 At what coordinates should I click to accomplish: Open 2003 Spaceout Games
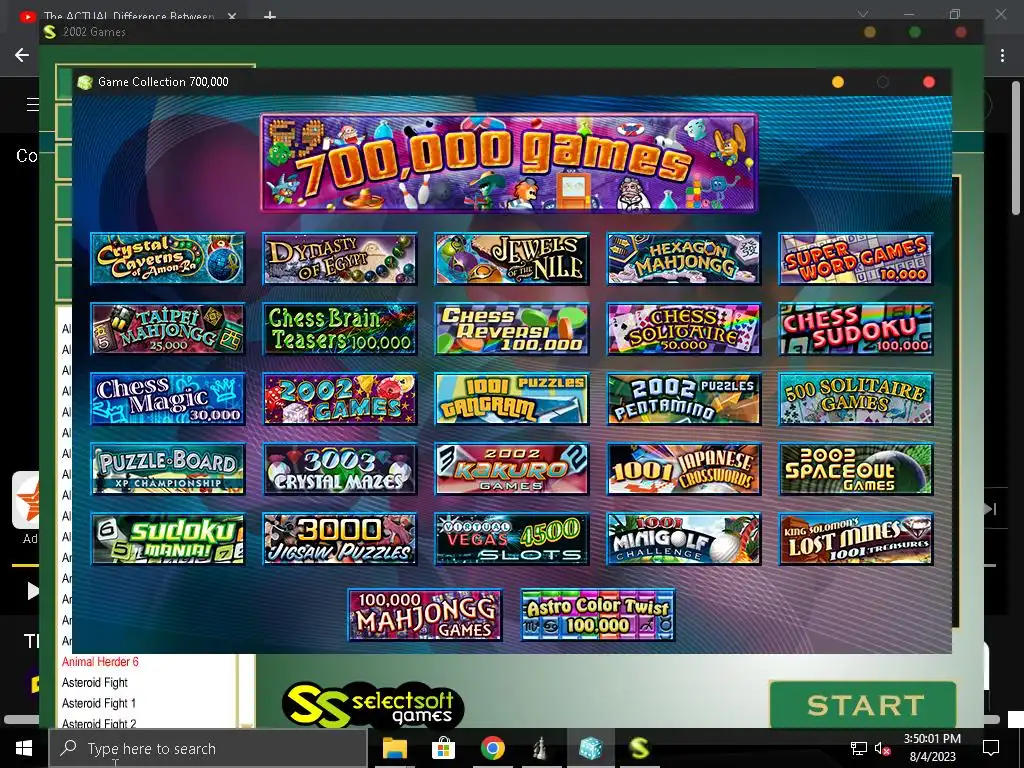(856, 469)
